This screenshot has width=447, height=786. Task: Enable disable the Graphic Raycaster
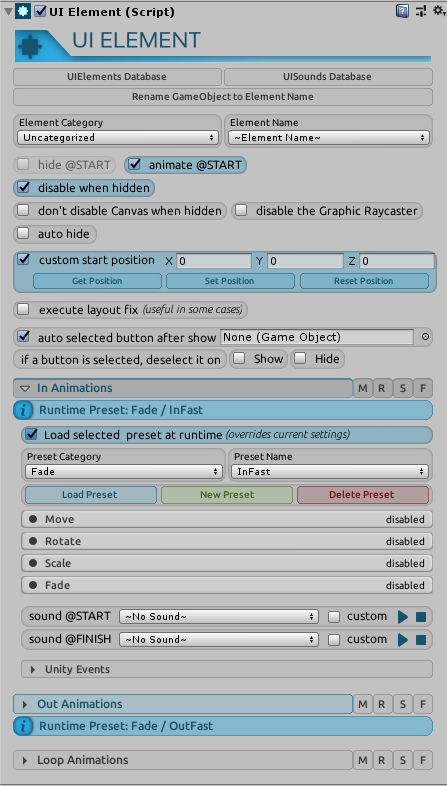241,211
